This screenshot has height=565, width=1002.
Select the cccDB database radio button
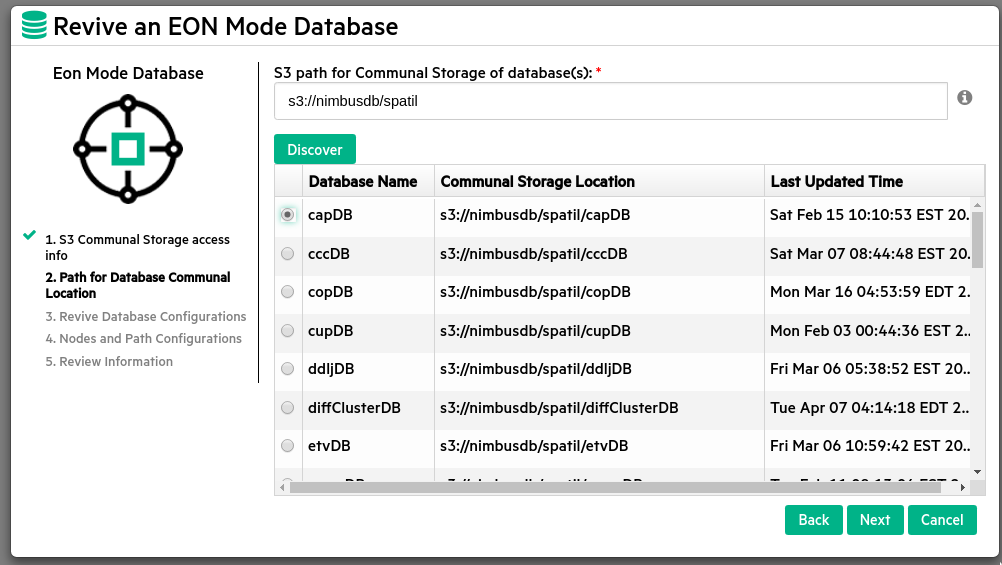coord(288,254)
